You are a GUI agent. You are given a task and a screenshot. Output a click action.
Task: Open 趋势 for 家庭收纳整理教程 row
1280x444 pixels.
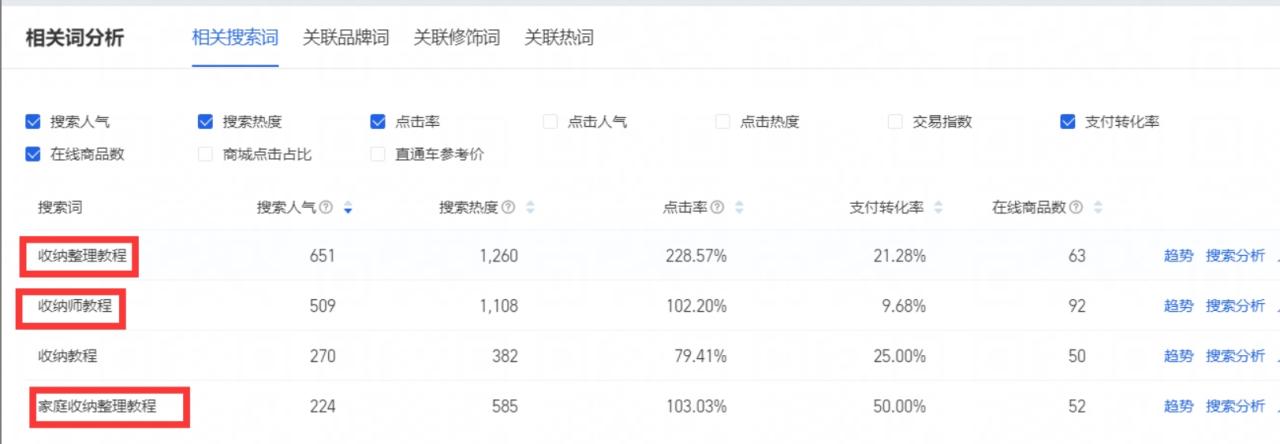(1179, 406)
